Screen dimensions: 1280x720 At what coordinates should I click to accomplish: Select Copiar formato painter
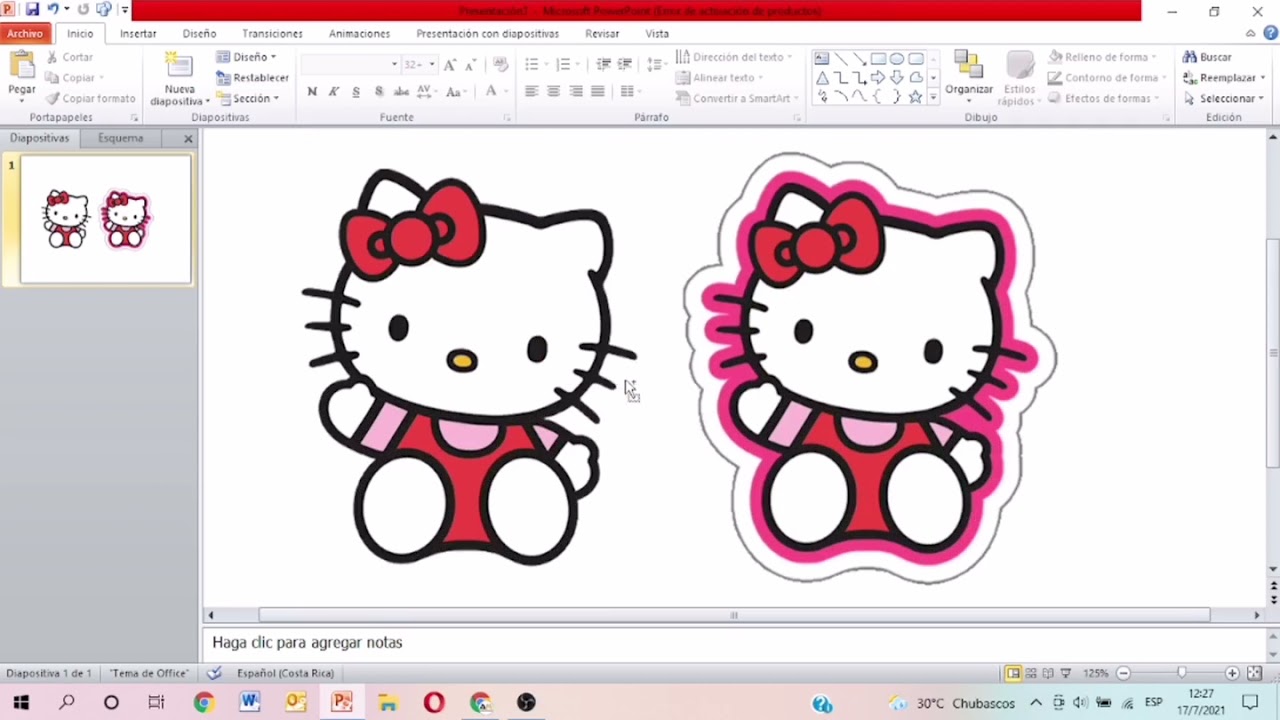pyautogui.click(x=89, y=99)
